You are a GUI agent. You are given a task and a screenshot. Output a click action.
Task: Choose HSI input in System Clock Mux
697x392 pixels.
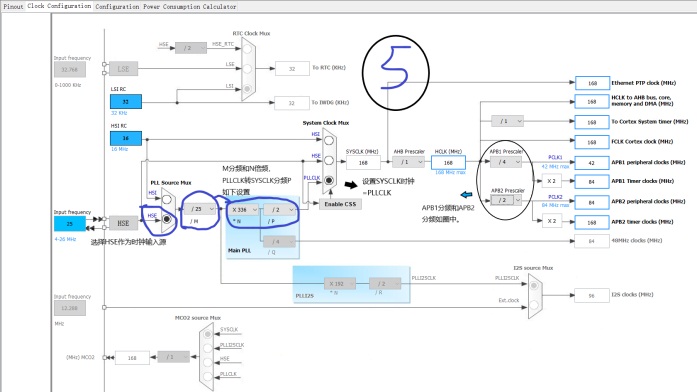click(x=328, y=141)
